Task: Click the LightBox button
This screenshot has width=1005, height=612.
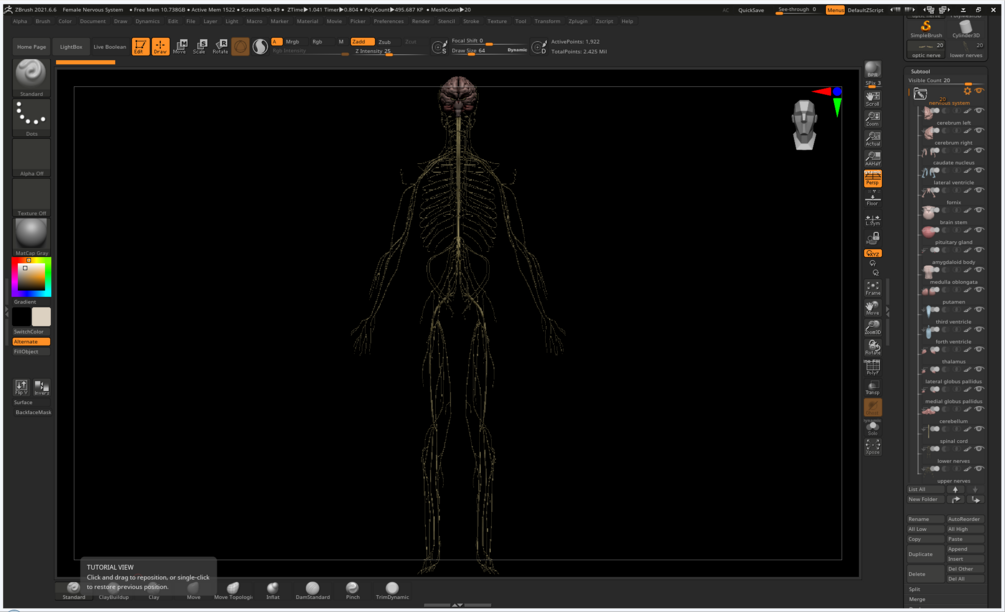Action: (71, 47)
